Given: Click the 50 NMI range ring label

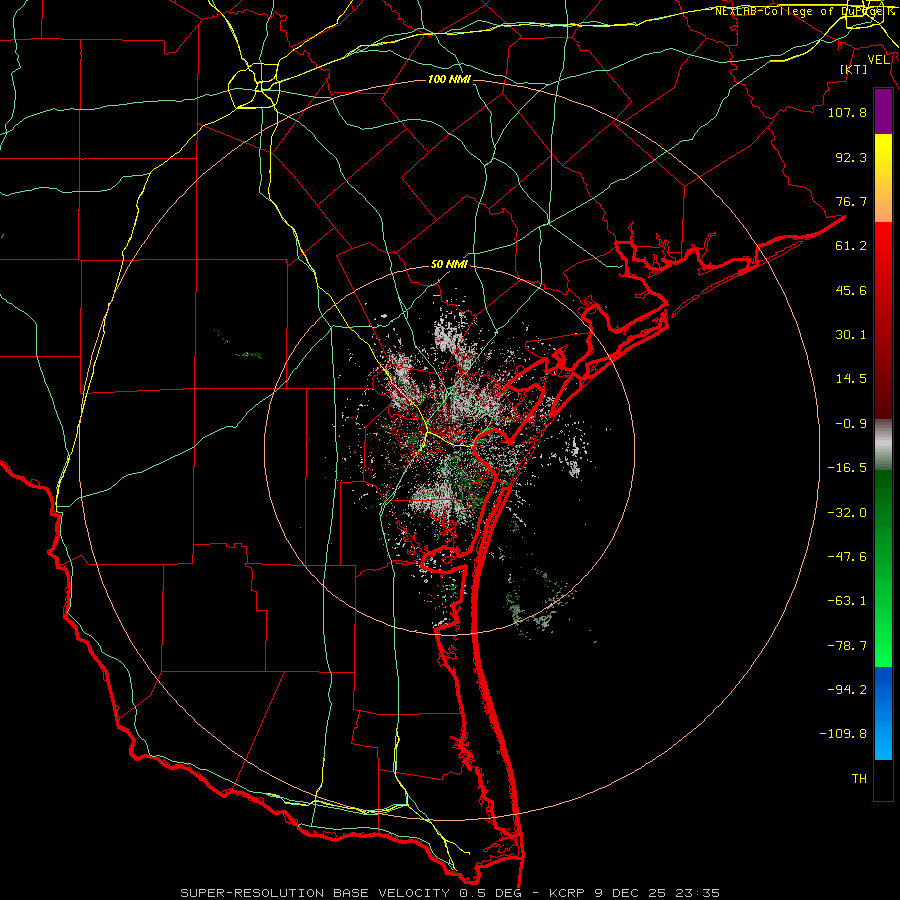Looking at the screenshot, I should [449, 265].
